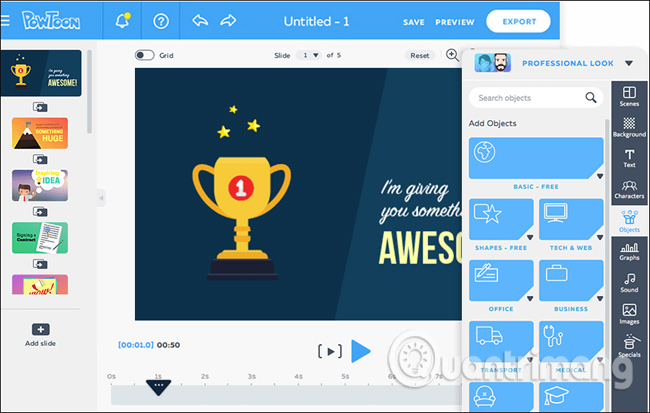
Task: Play the full Powtoon with the blue play button
Action: click(x=361, y=351)
